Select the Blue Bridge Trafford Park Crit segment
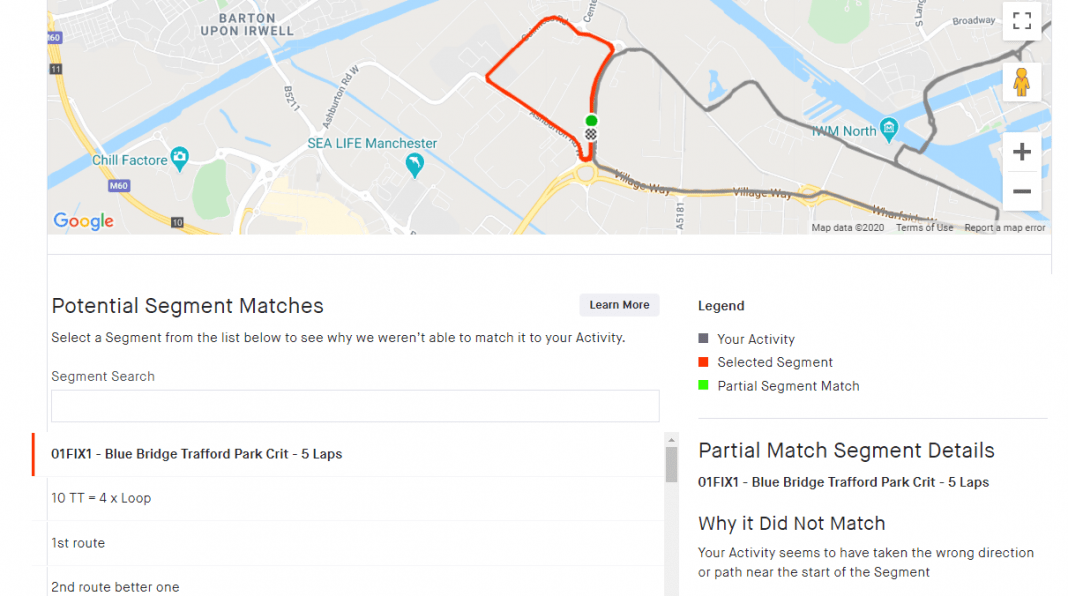The height and width of the screenshot is (596, 1068). [x=194, y=453]
